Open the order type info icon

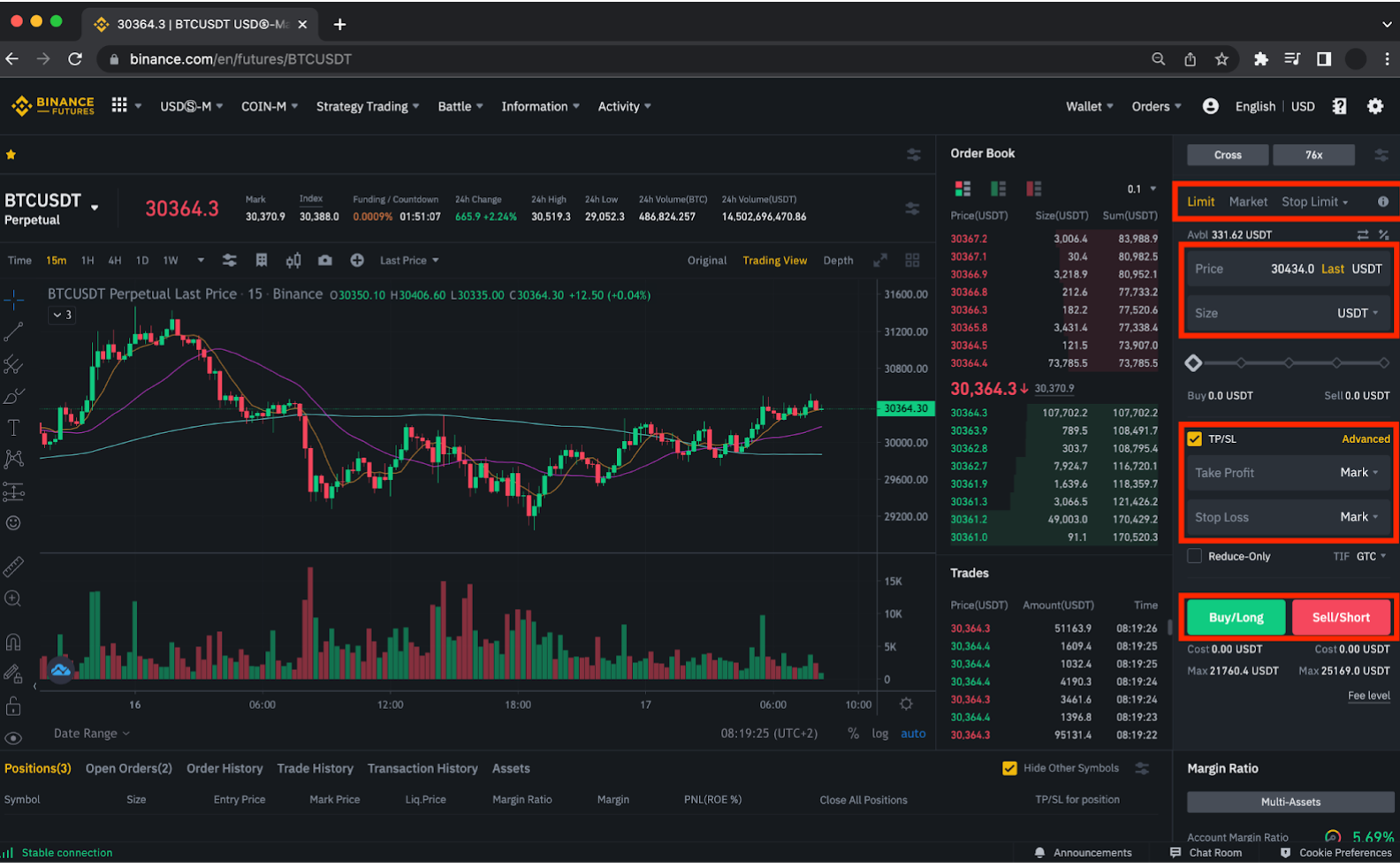pos(1383,202)
